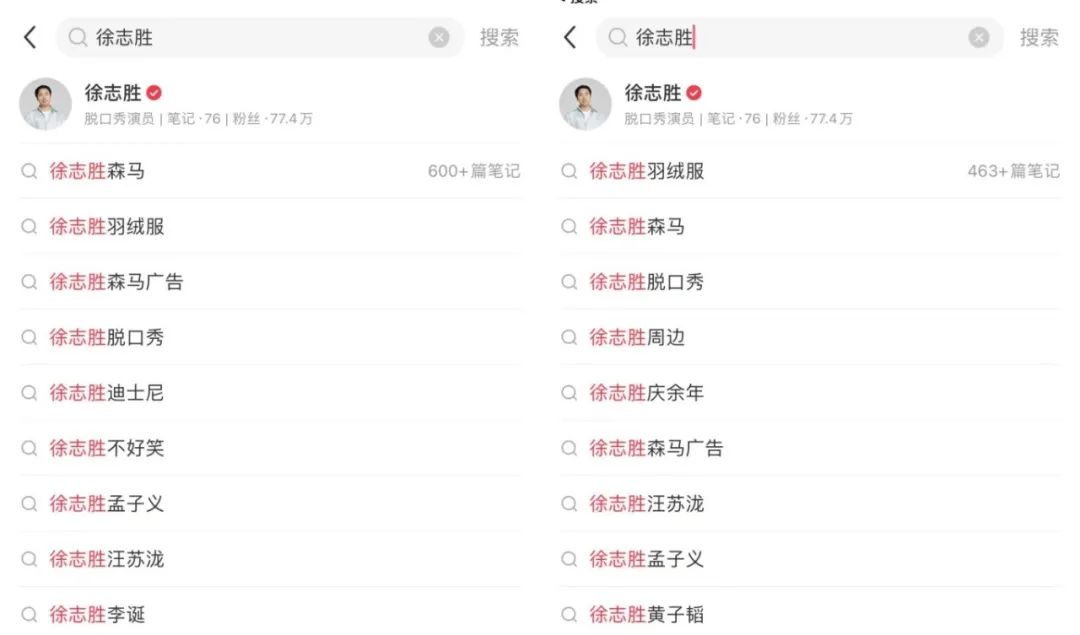Open the profile avatar in right panel
Image resolution: width=1080 pixels, height=635 pixels.
pos(586,104)
